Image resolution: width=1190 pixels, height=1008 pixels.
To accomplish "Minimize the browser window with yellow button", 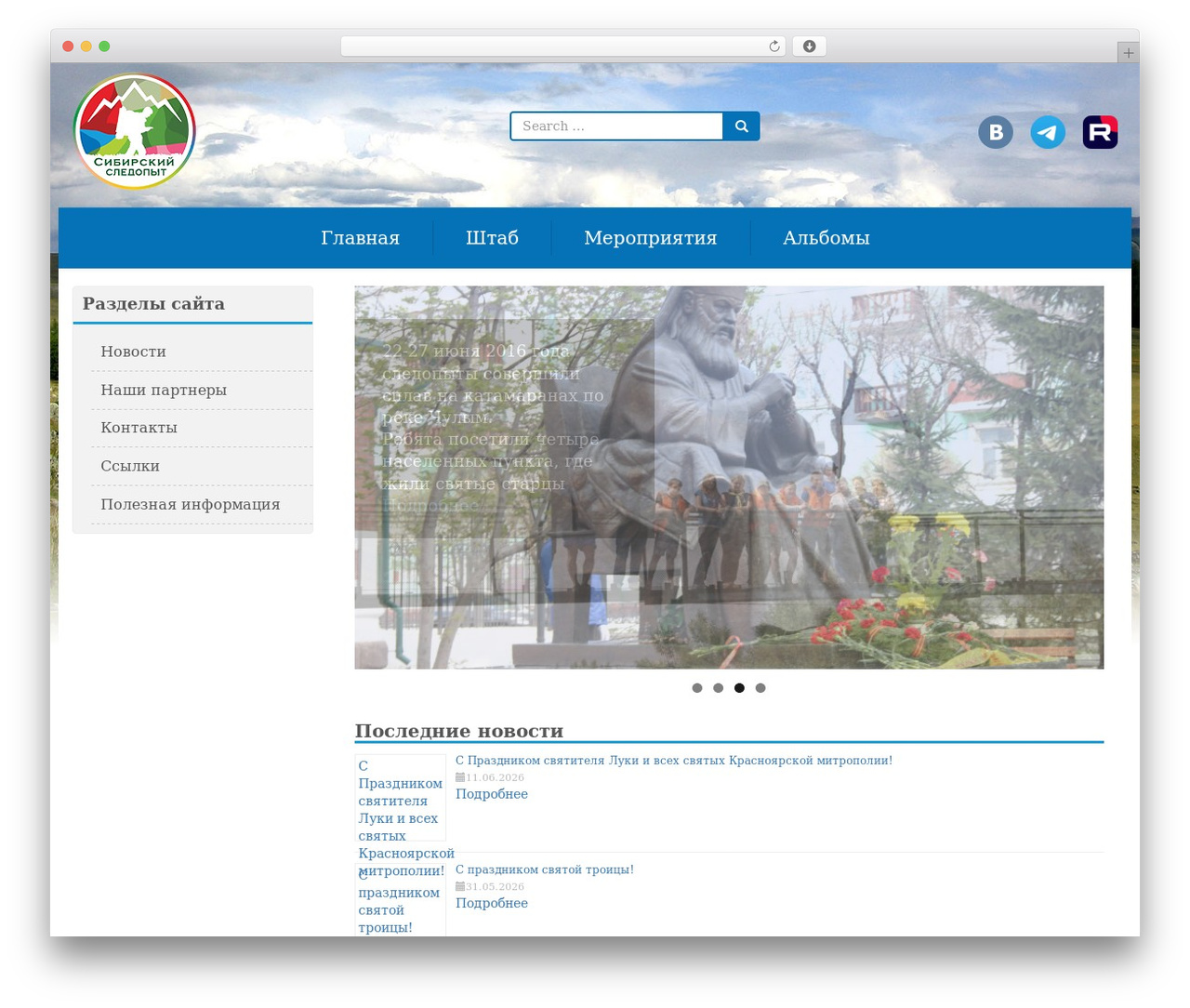I will tap(86, 46).
